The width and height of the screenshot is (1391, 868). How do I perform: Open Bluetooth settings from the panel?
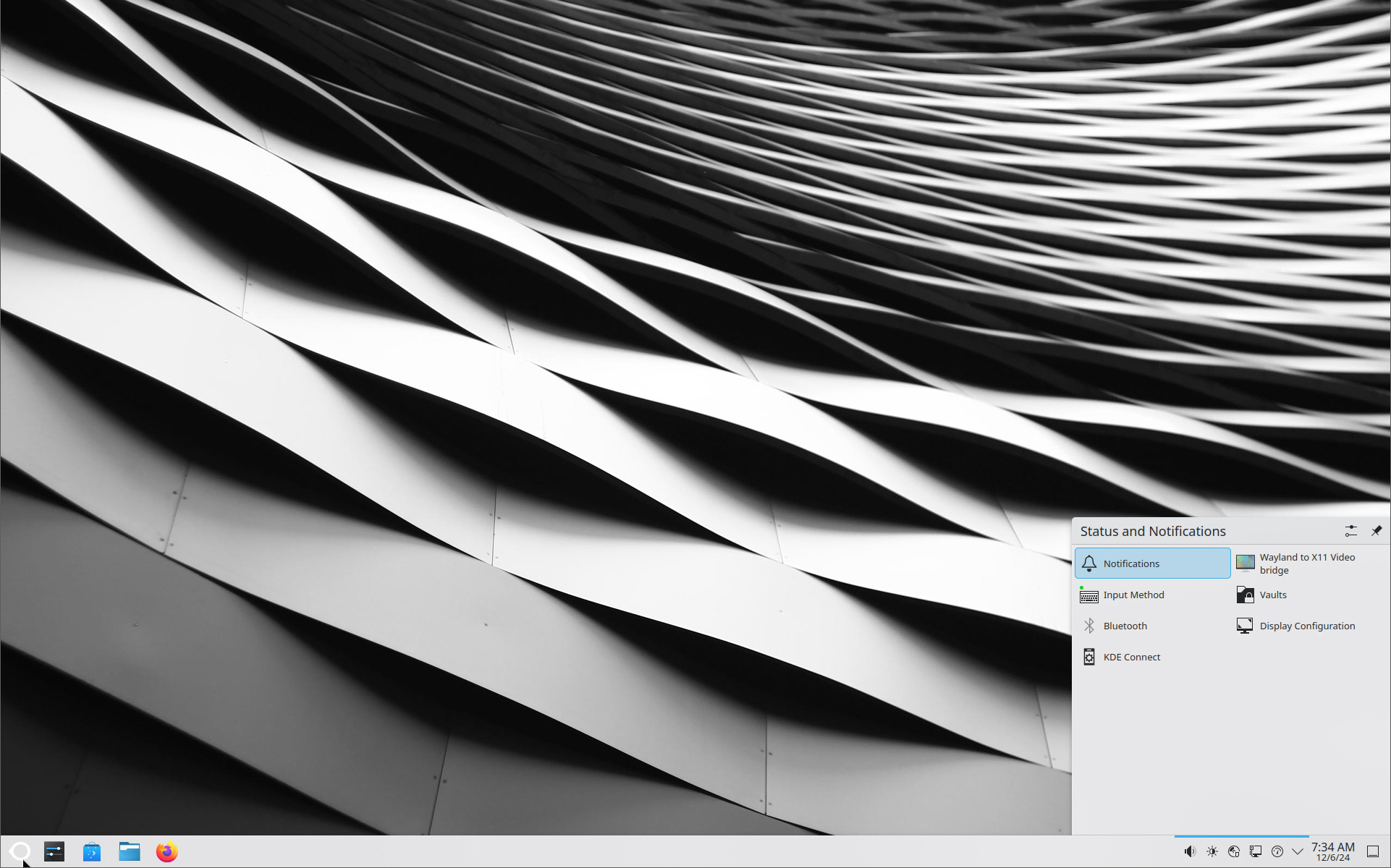pos(1125,626)
